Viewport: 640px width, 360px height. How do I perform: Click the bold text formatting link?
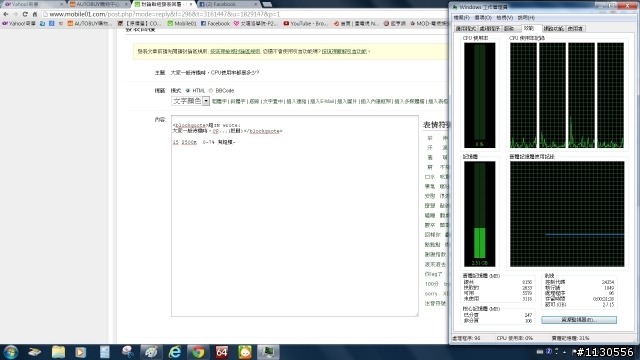tap(219, 101)
